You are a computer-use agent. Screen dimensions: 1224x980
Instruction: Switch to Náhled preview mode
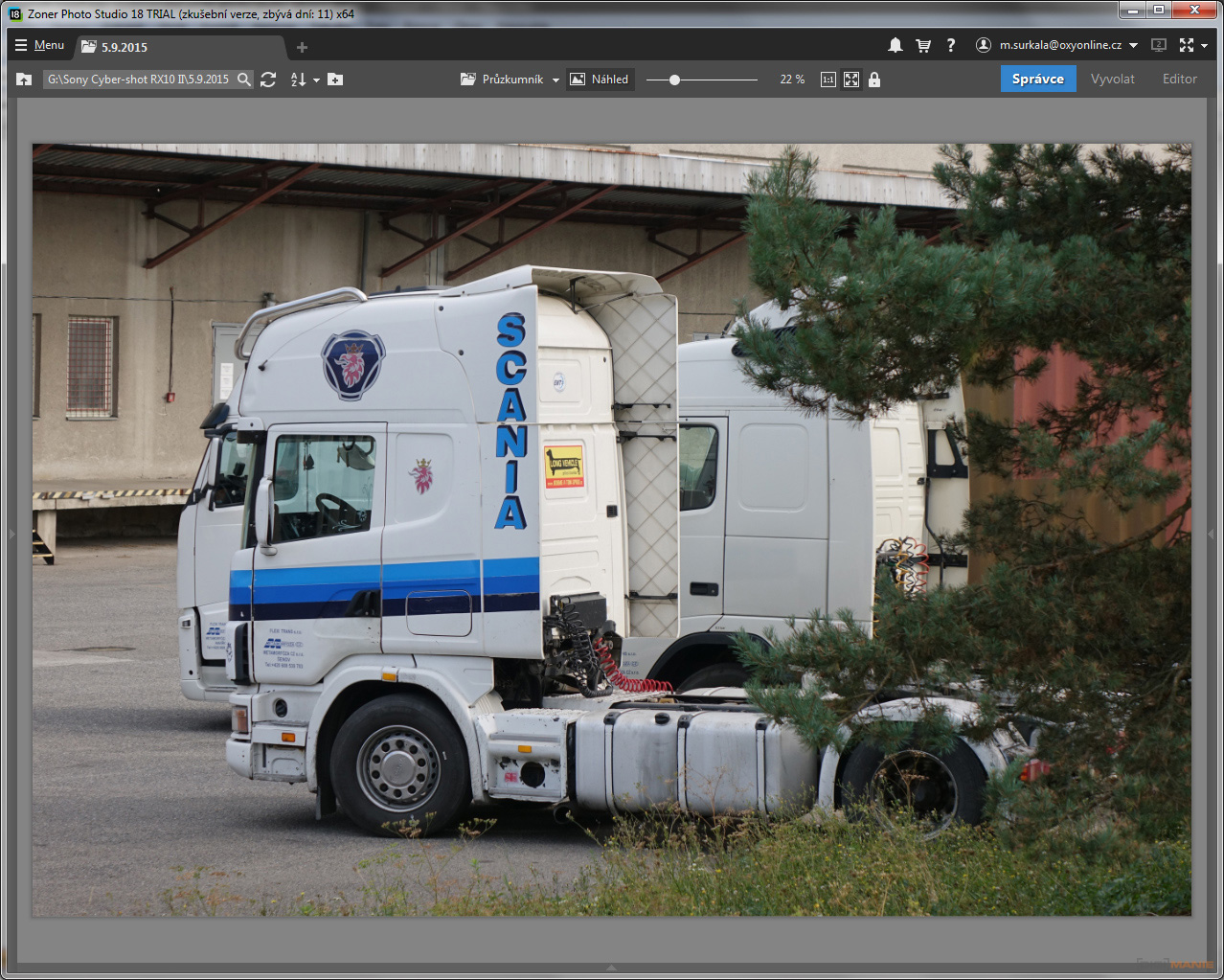coord(600,80)
